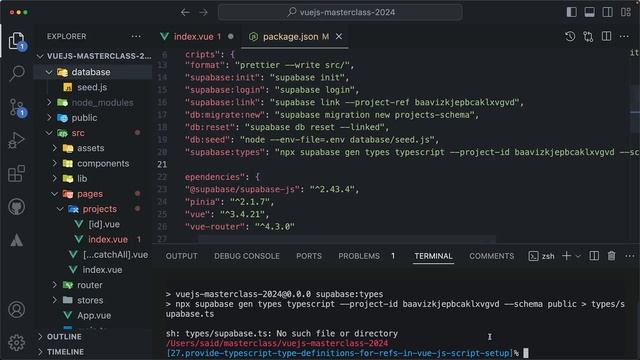
Task: Select the TERMINAL panel tab
Action: (x=433, y=256)
